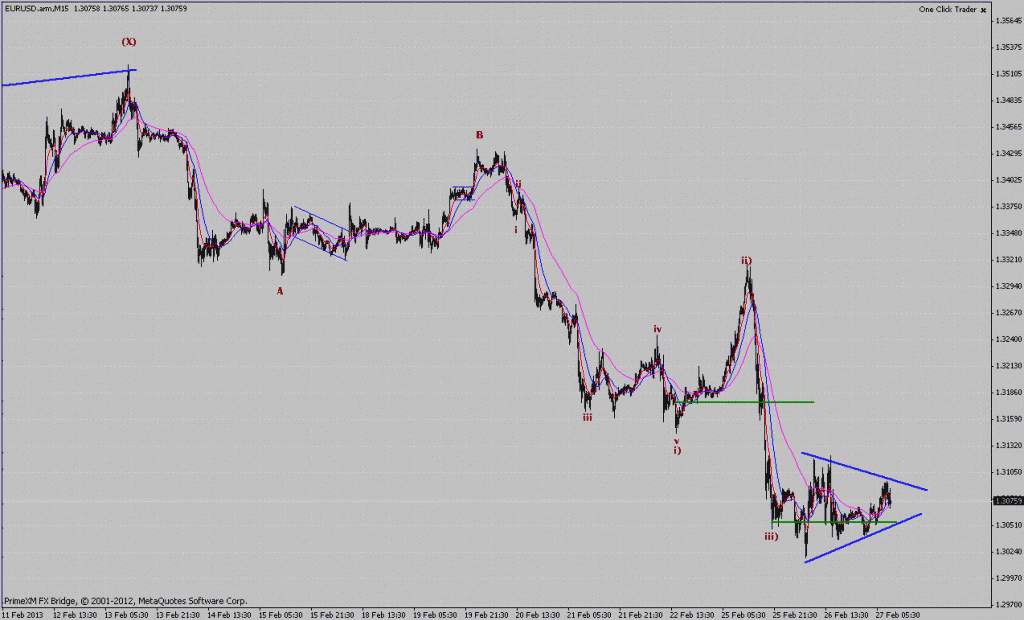Click the 20 Feb 13:30 time label
Viewport: 1024px width, 620px height.
click(537, 615)
